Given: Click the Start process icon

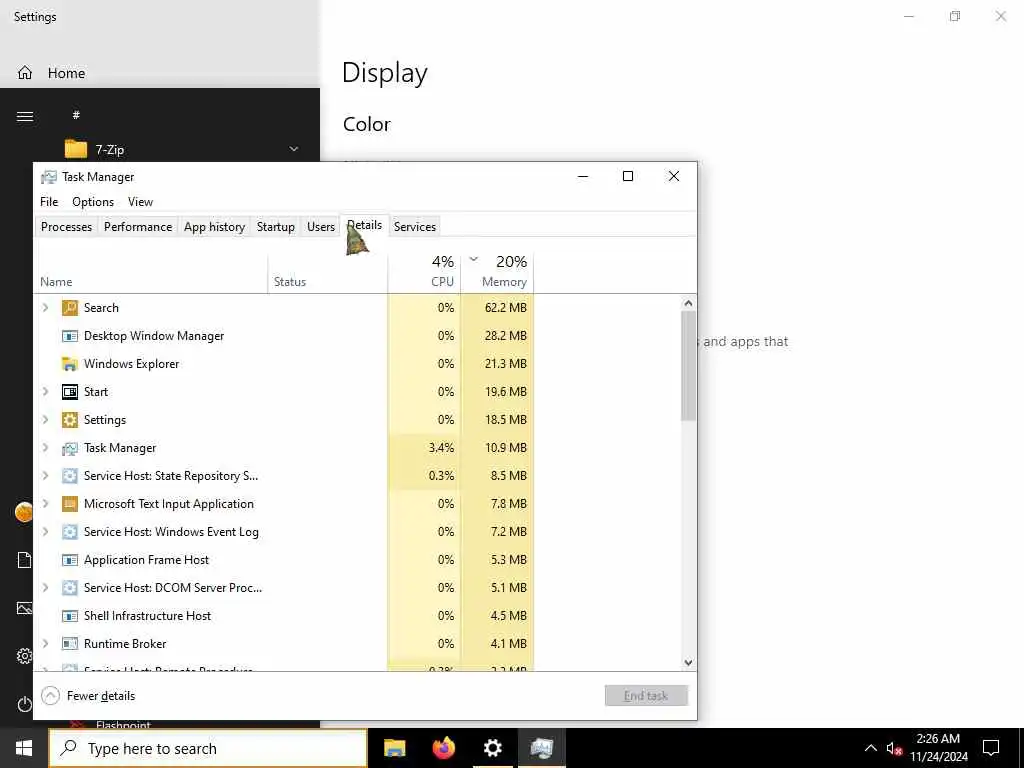Looking at the screenshot, I should (x=70, y=392).
